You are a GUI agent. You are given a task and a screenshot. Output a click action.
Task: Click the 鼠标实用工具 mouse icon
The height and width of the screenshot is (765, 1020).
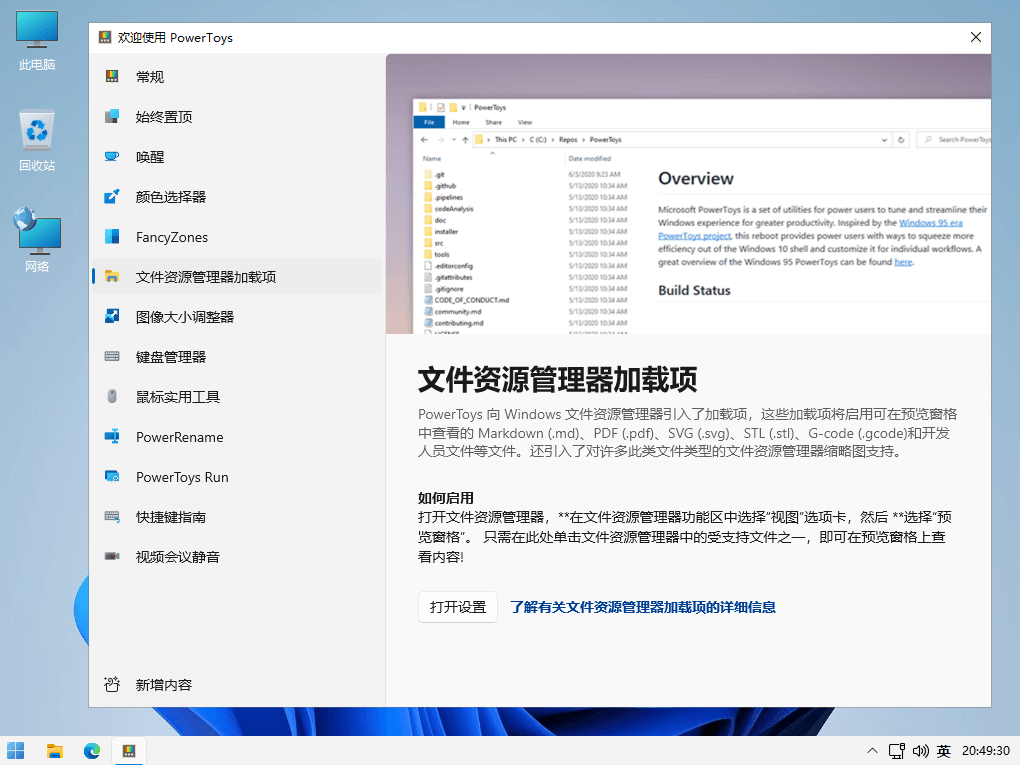[112, 397]
